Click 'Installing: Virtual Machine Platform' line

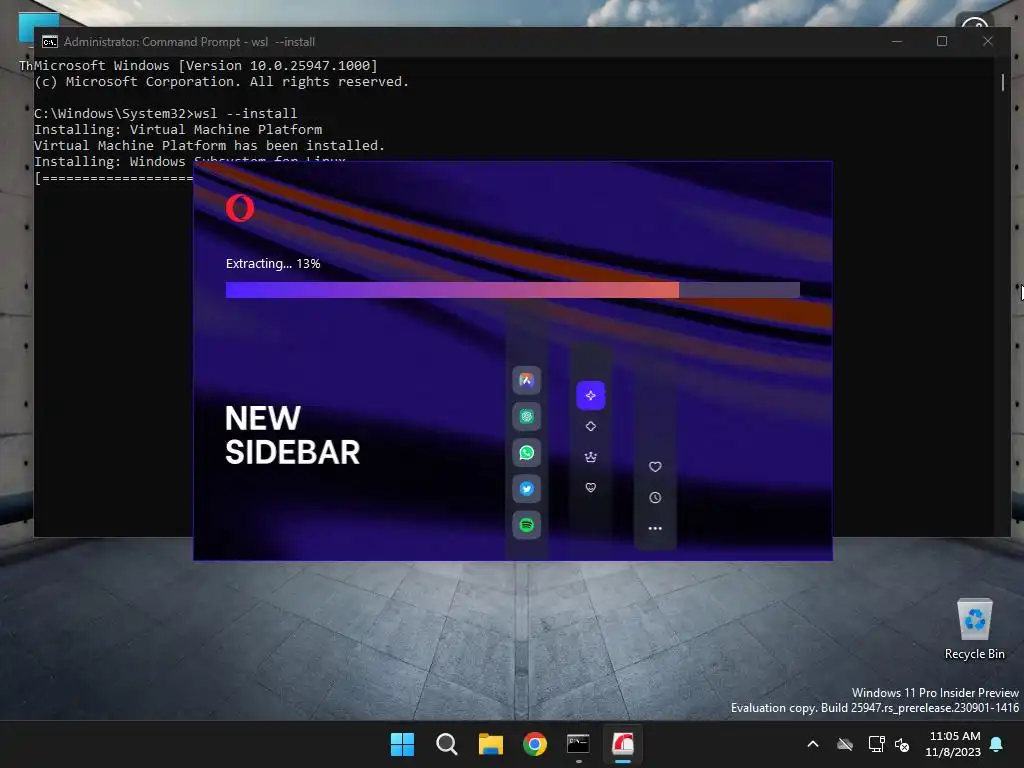coord(178,129)
